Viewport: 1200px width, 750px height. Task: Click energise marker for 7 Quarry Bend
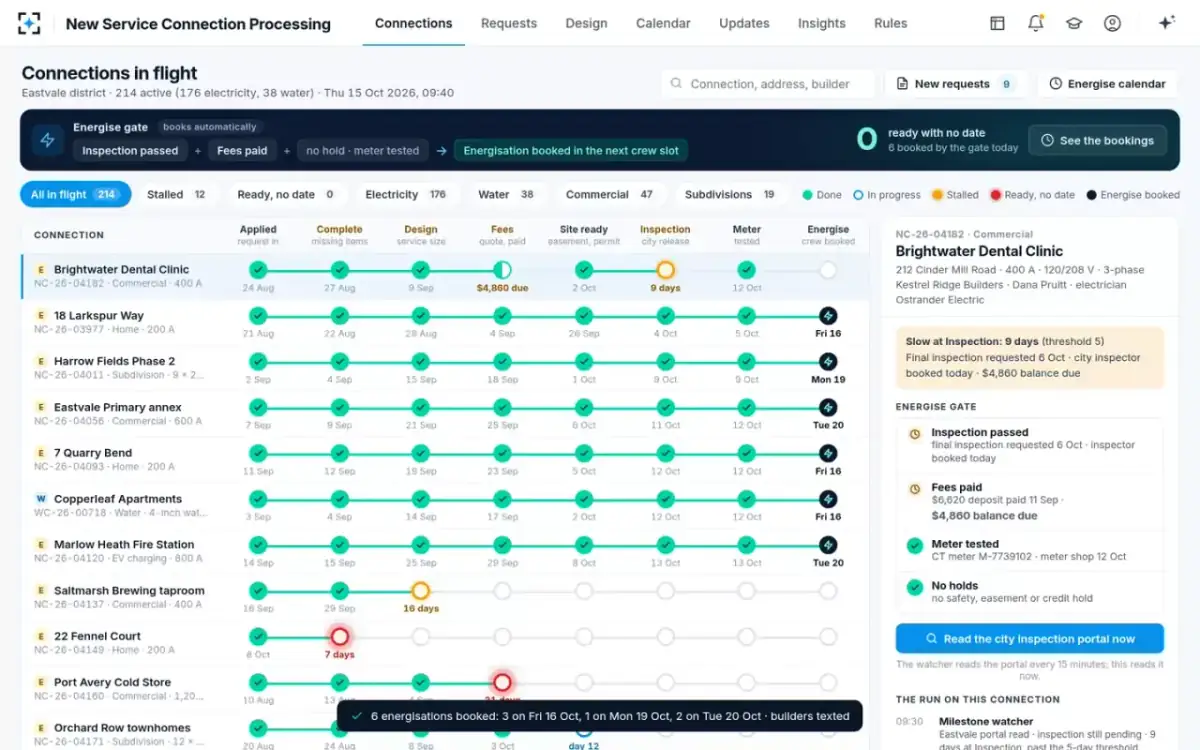pyautogui.click(x=828, y=453)
